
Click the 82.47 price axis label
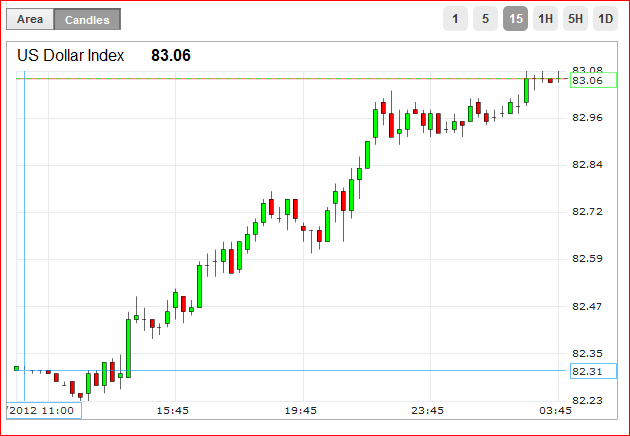pos(587,307)
